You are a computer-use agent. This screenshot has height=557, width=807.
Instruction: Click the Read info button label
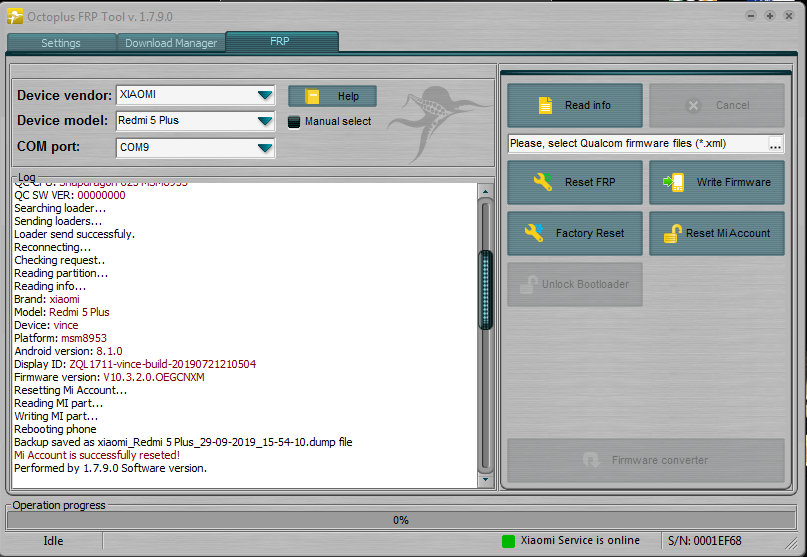(588, 105)
